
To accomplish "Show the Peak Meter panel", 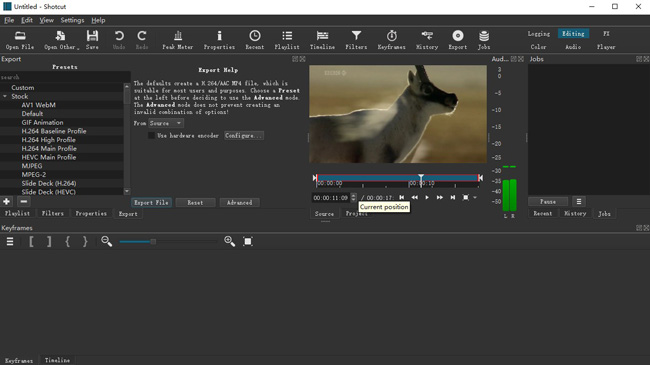I will (177, 40).
